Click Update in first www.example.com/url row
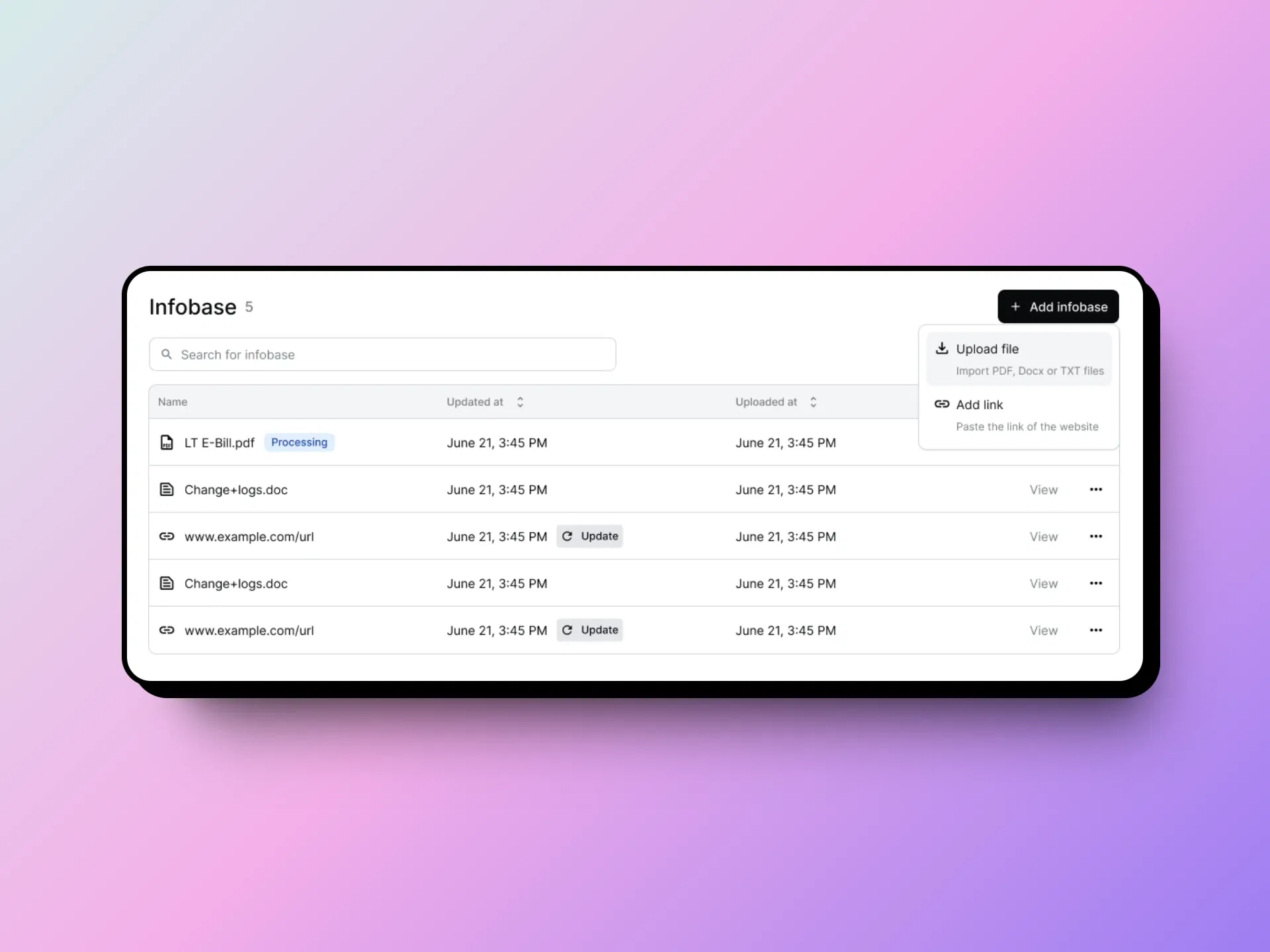The image size is (1270, 952). (x=589, y=536)
